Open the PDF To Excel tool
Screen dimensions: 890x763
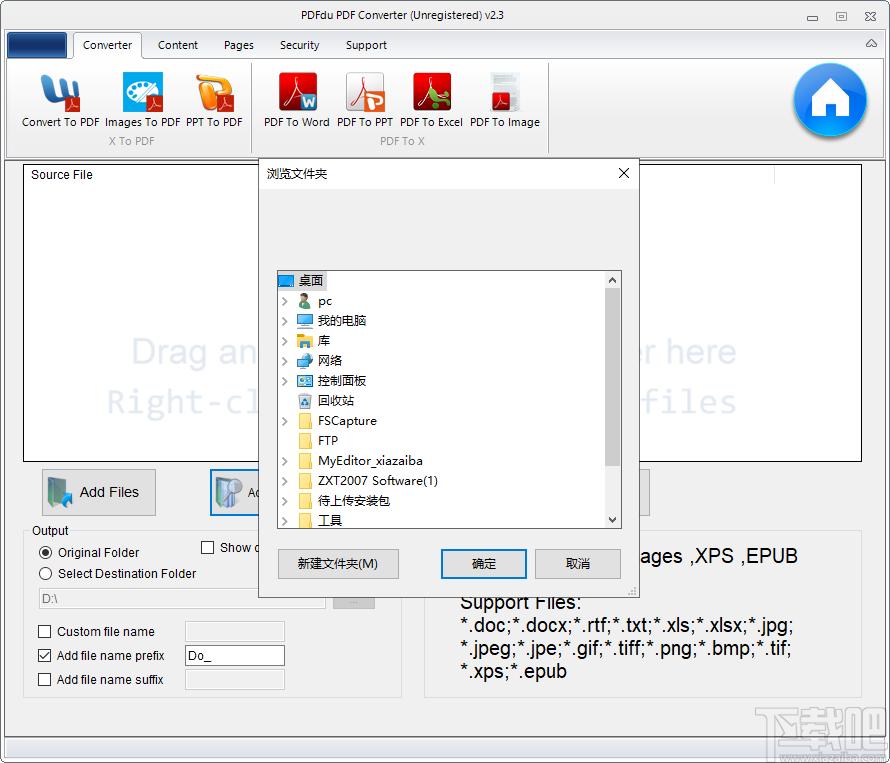tap(431, 100)
